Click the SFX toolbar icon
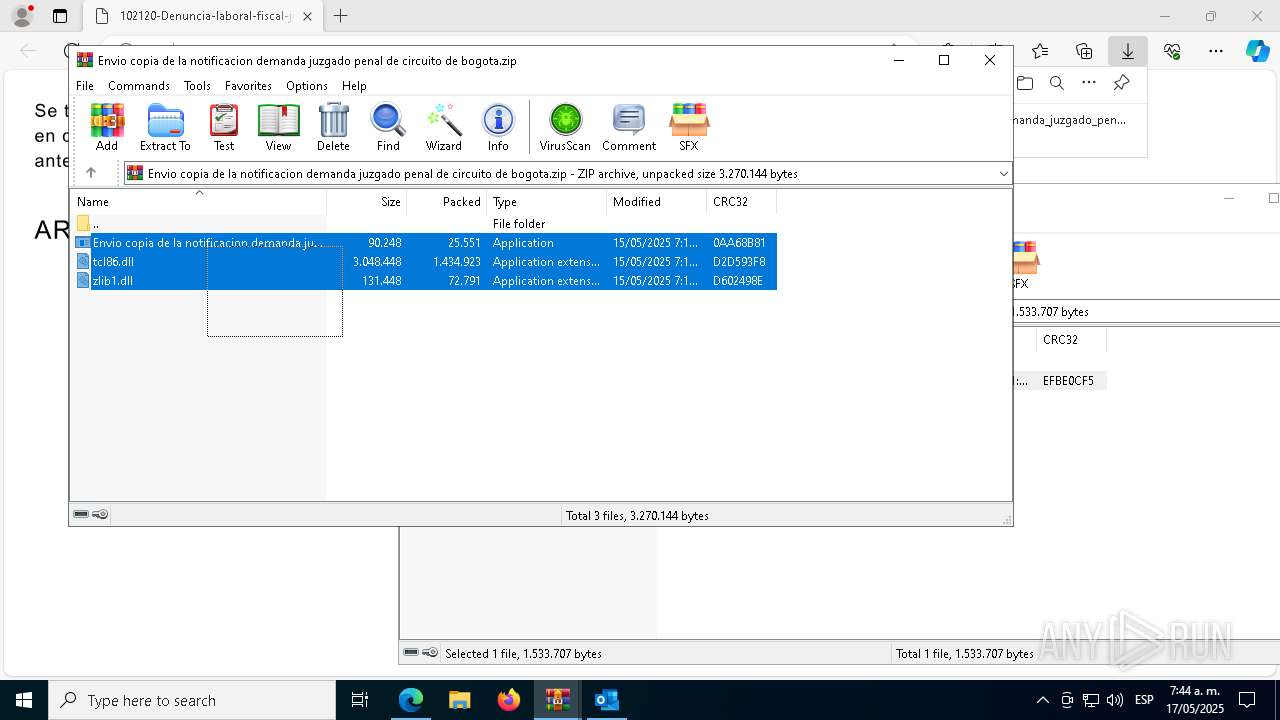The image size is (1280, 720). [688, 127]
